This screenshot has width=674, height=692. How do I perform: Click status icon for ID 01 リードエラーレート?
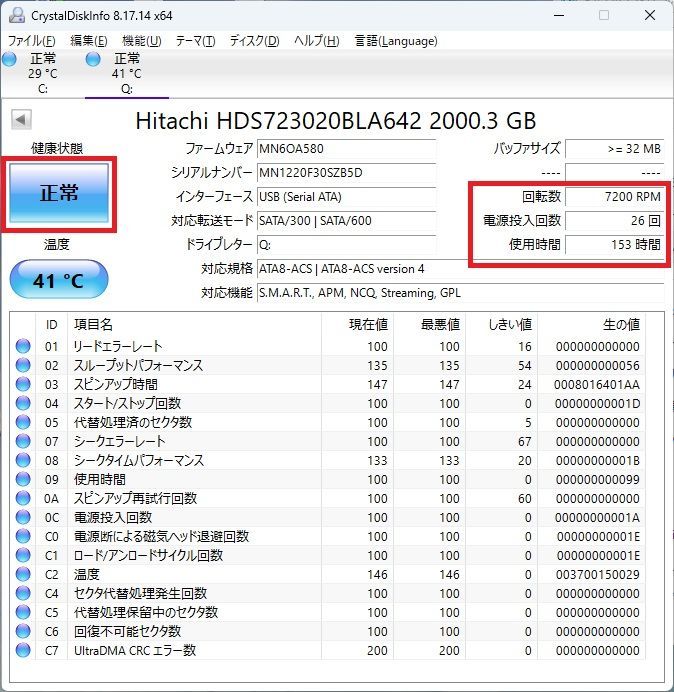(x=23, y=346)
